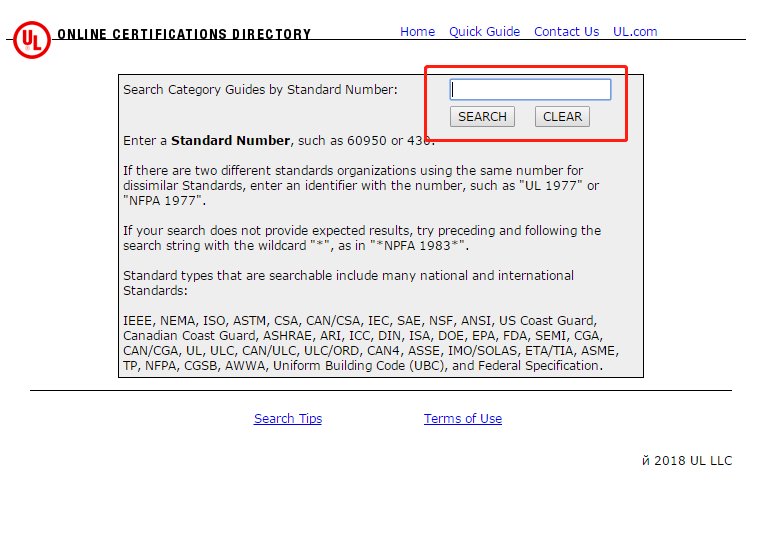Open the Search Tips link
This screenshot has height=543, width=761.
288,419
